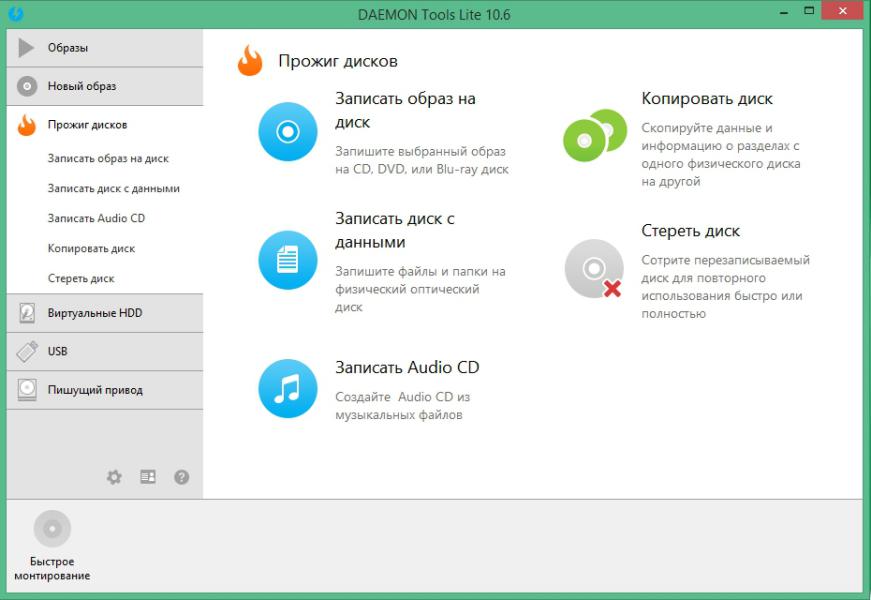Open the USB sidebar section
This screenshot has width=871, height=600.
coord(58,352)
